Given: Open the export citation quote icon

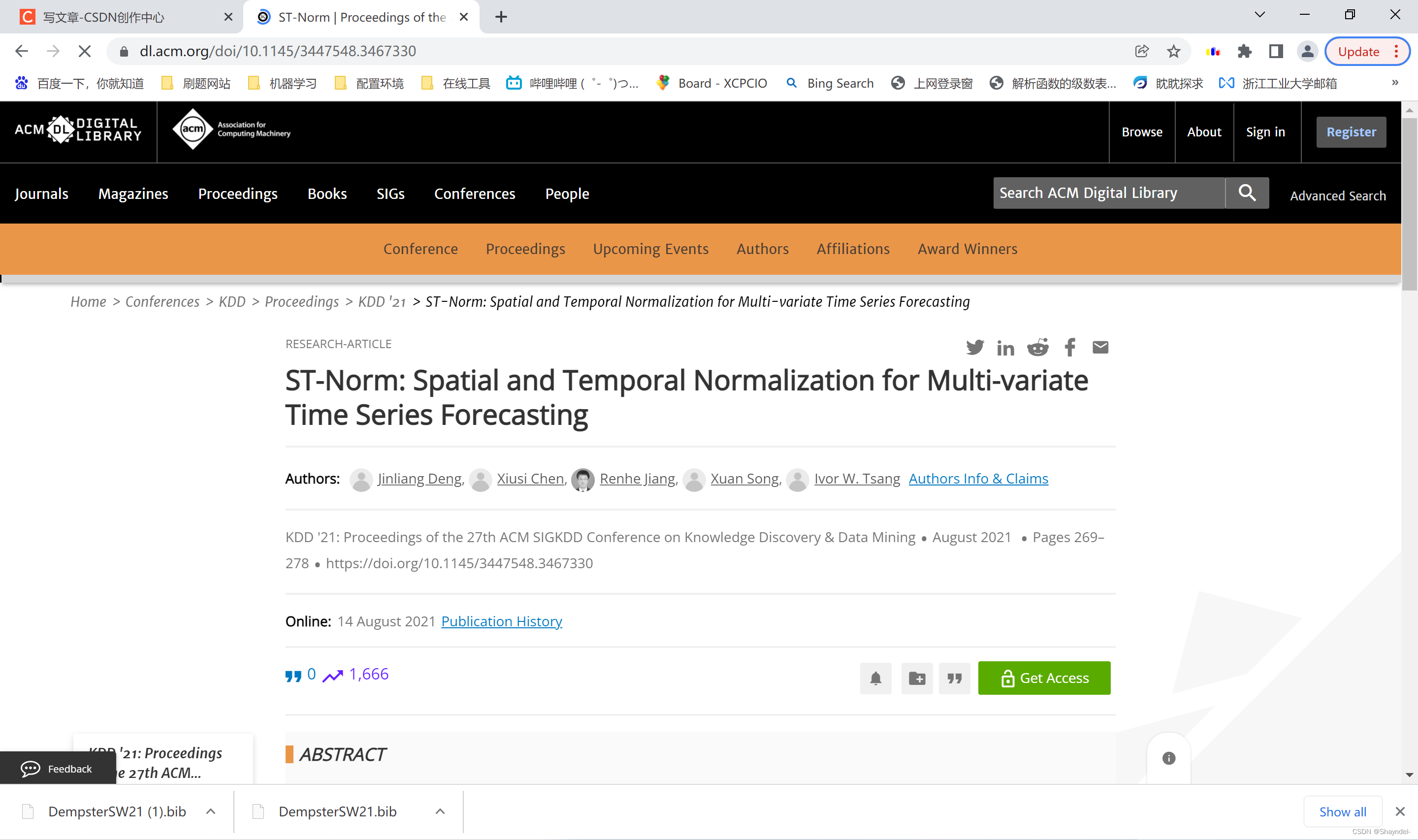Looking at the screenshot, I should tap(955, 678).
